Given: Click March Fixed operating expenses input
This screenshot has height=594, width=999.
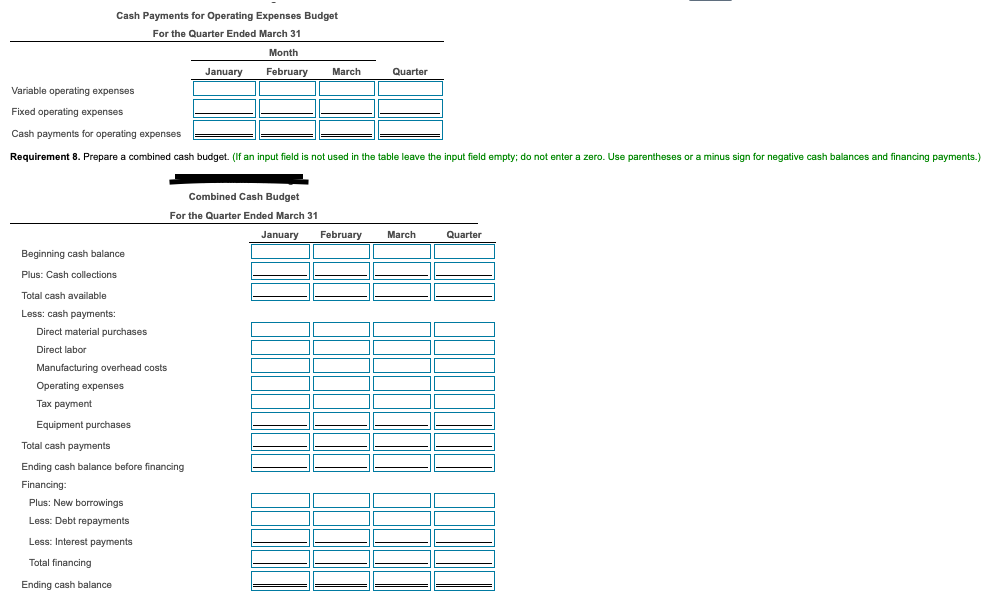Looking at the screenshot, I should pyautogui.click(x=347, y=108).
